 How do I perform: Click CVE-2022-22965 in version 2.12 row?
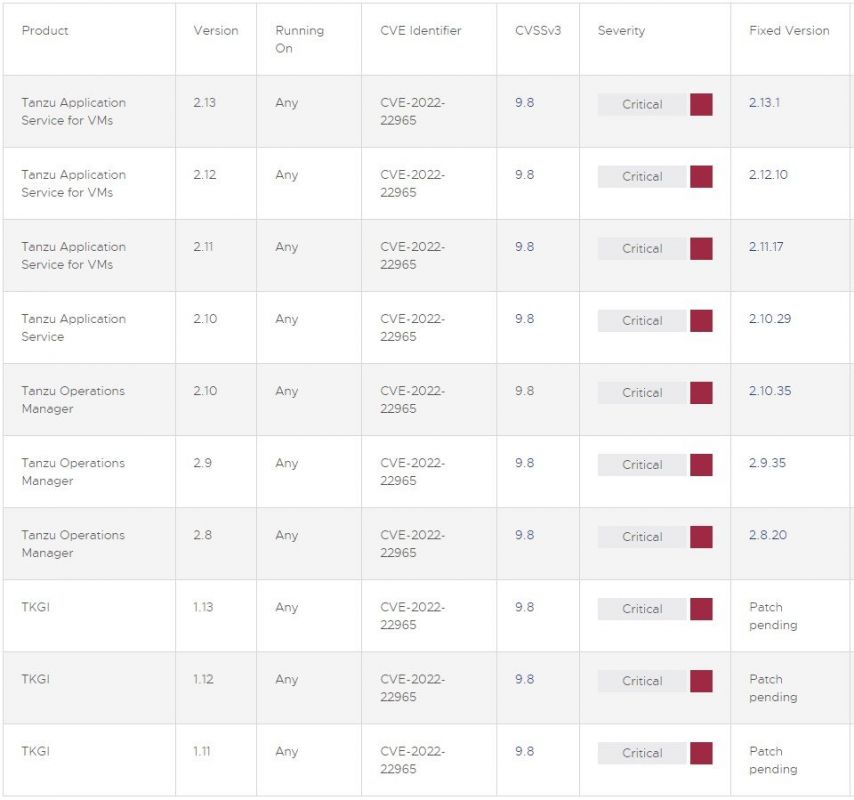click(x=412, y=184)
